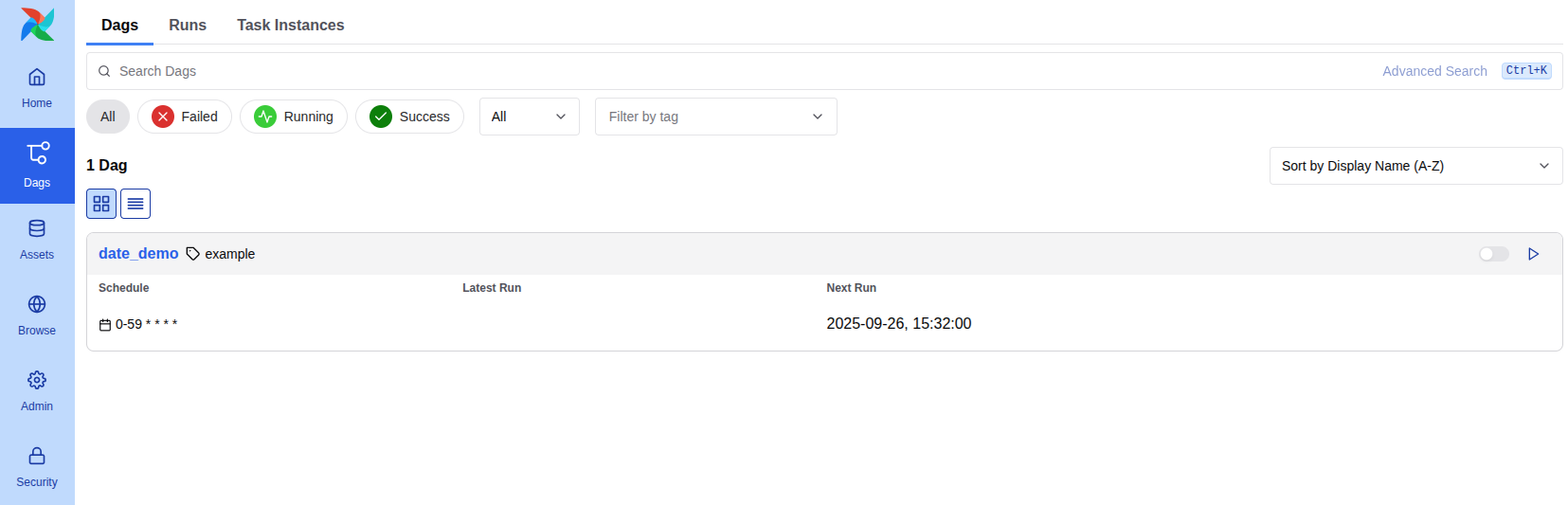
Task: Filter Dags by Running status
Action: pos(294,117)
